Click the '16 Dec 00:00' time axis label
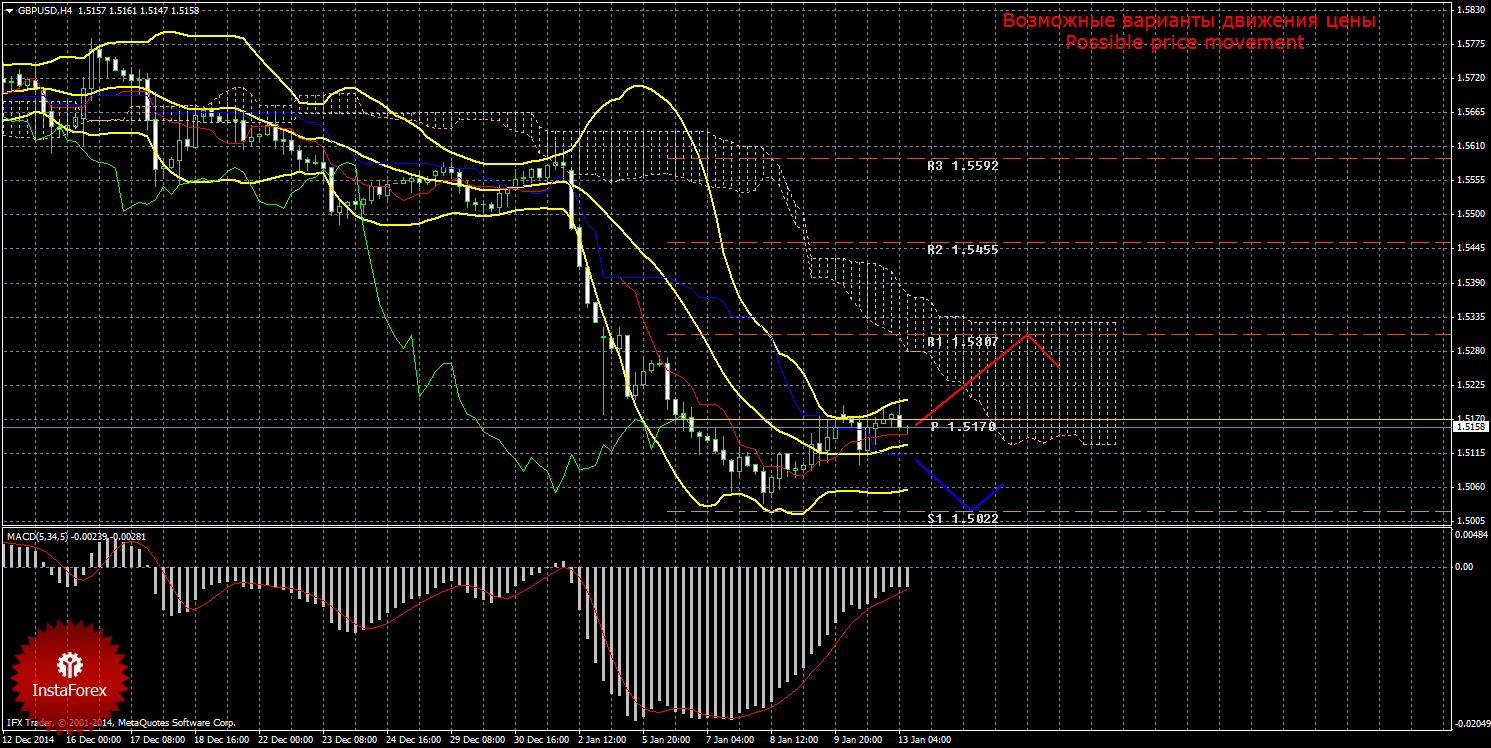Image resolution: width=1491 pixels, height=748 pixels. tap(93, 740)
